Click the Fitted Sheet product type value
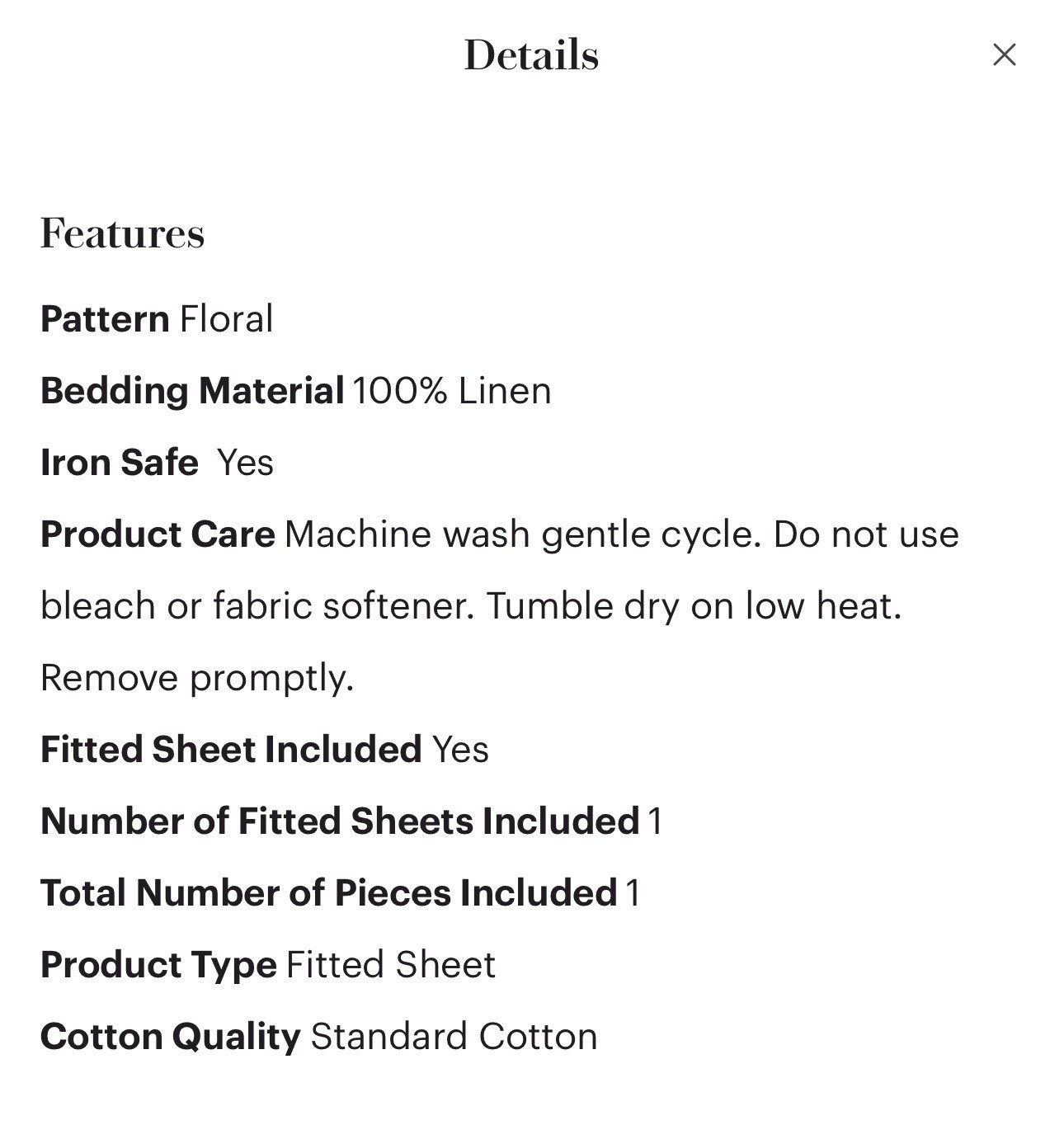Screen dimensions: 1064x1139 pos(391,965)
